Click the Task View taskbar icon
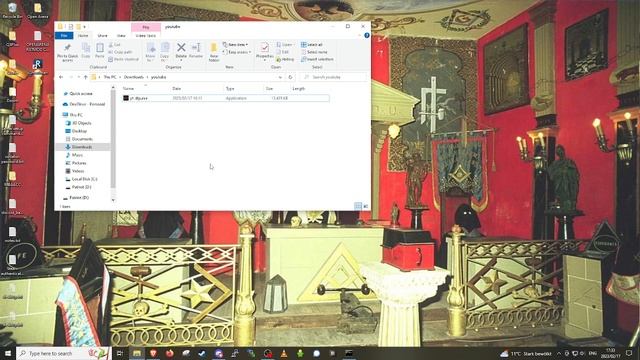The width and height of the screenshot is (640, 360). click(120, 353)
